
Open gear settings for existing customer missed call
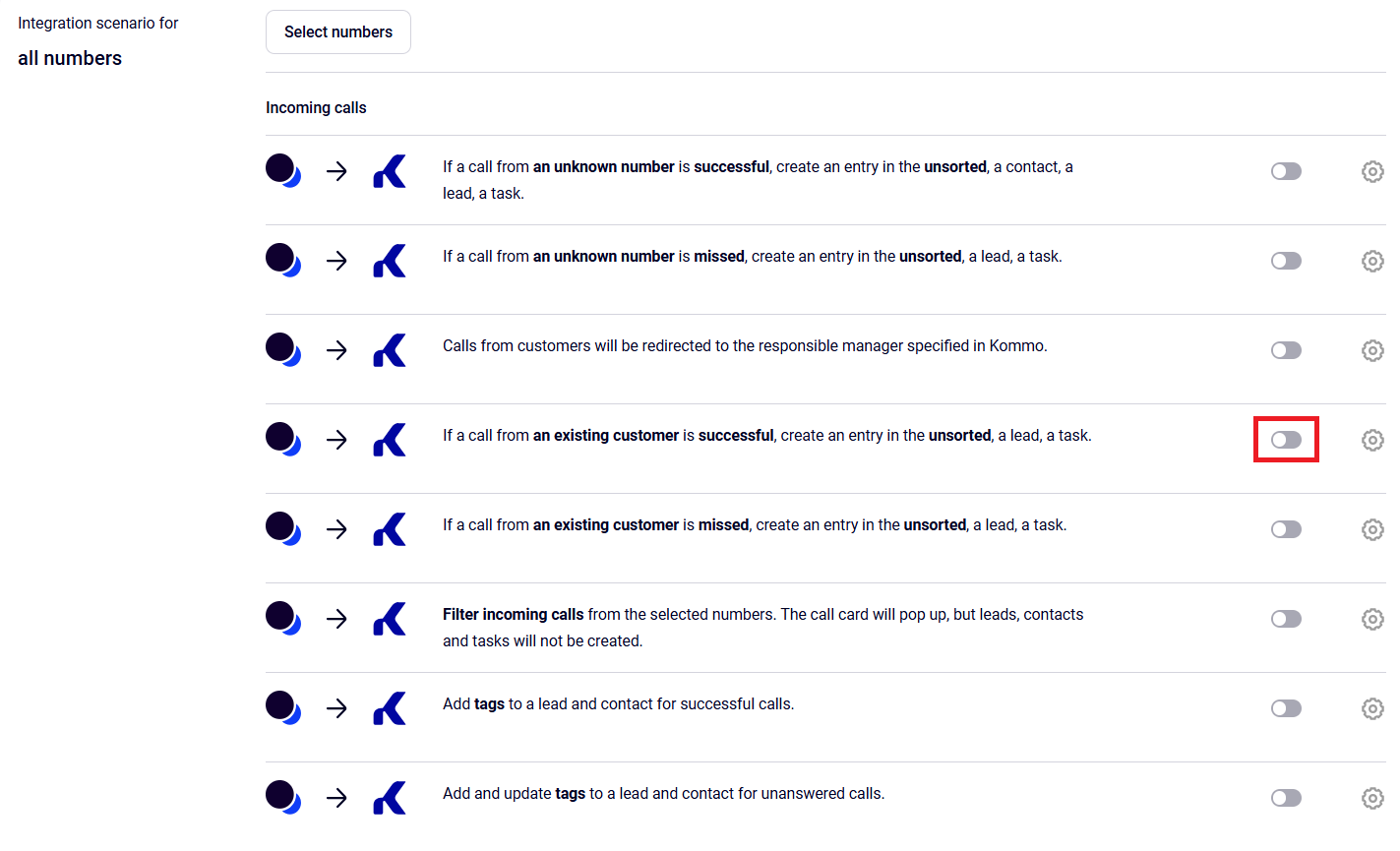[1372, 529]
